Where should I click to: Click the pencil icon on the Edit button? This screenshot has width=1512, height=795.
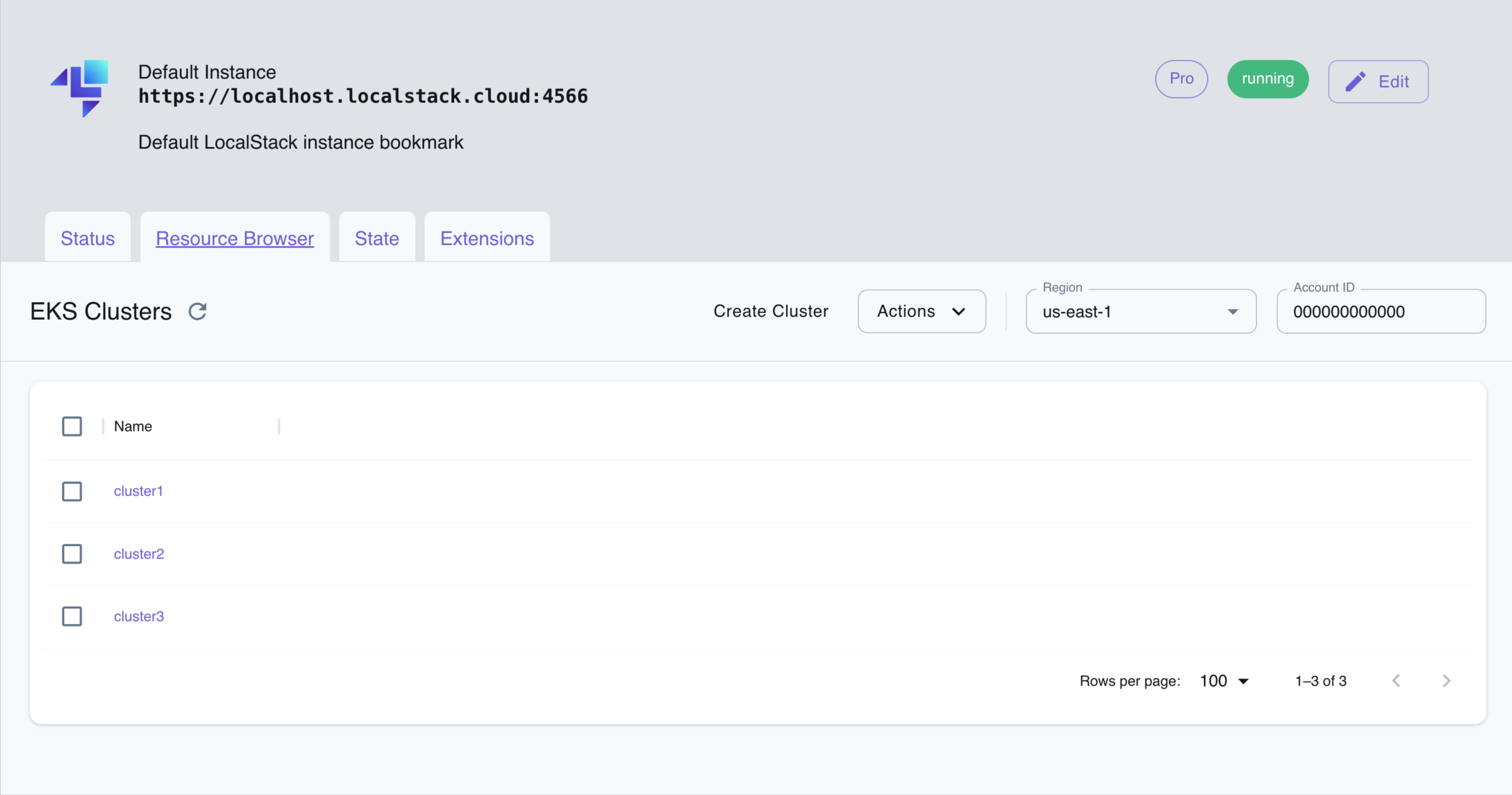point(1356,81)
